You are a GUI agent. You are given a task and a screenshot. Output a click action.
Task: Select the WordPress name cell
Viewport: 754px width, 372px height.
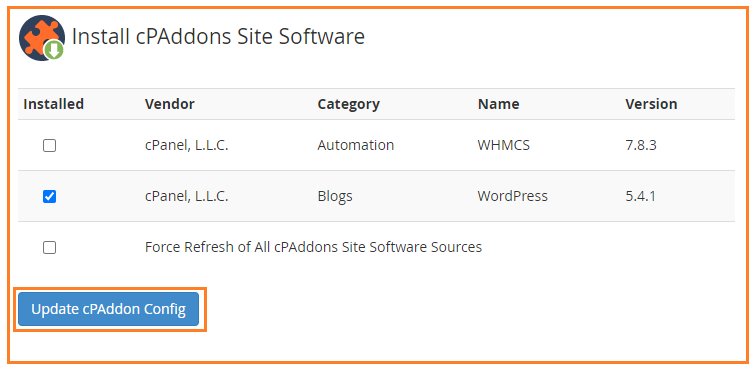click(x=513, y=196)
